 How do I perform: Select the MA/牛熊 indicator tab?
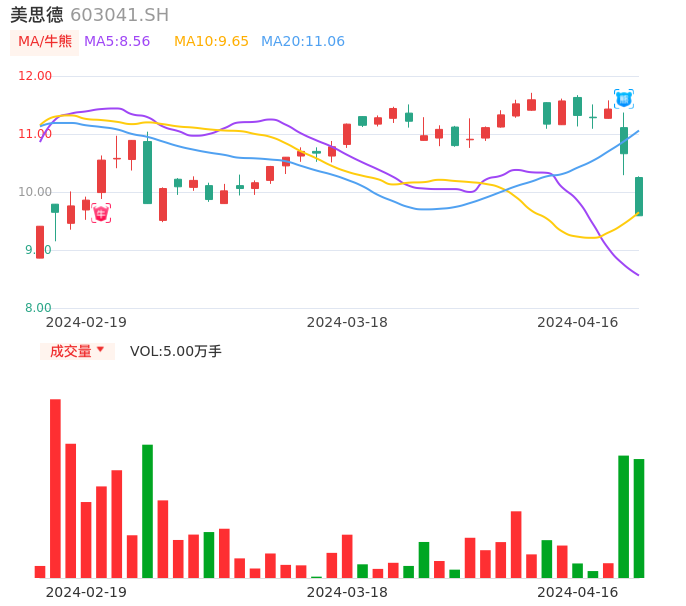point(45,42)
